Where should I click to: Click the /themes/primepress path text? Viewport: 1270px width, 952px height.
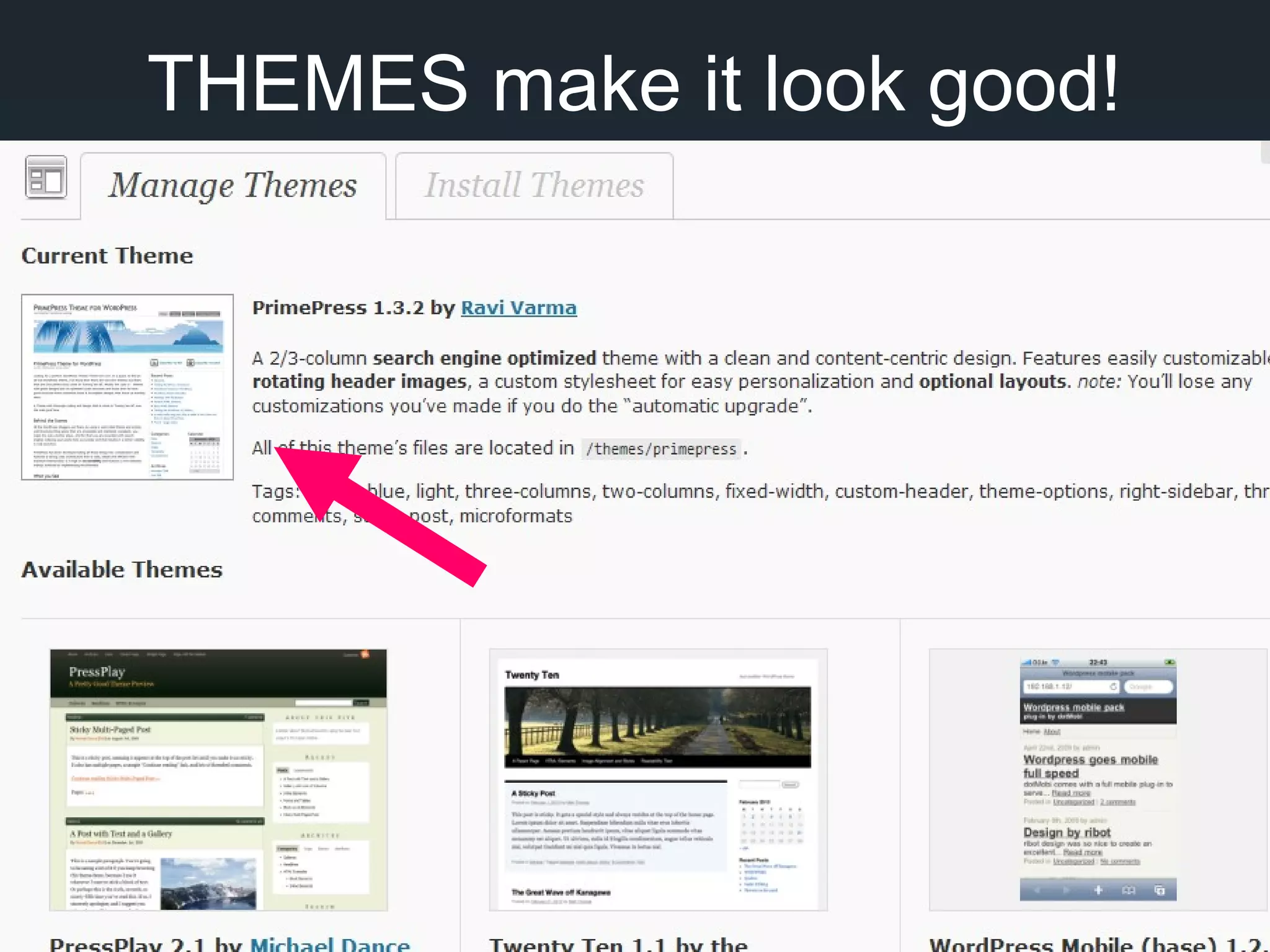coord(662,449)
